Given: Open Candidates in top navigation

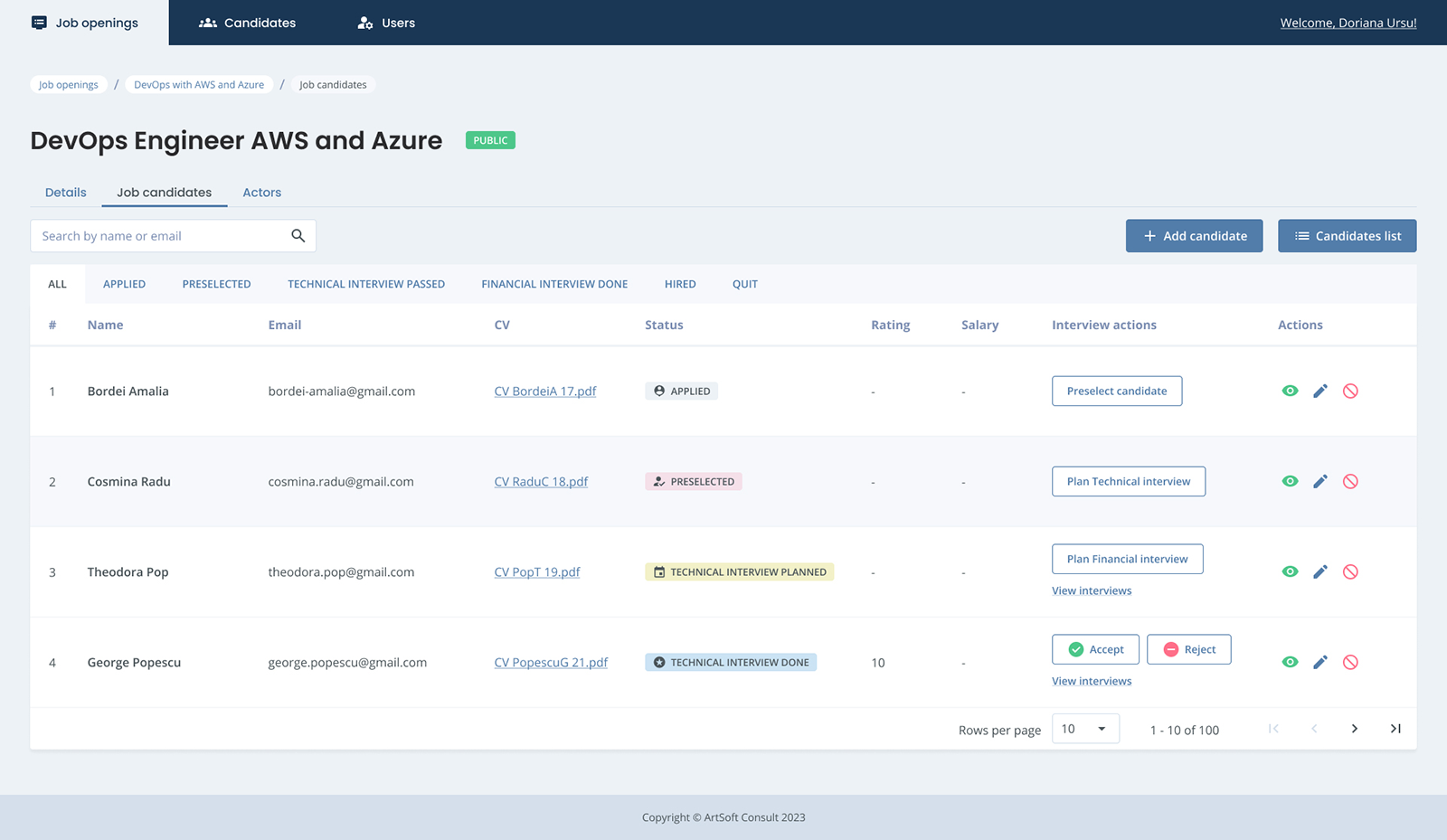Looking at the screenshot, I should pos(247,23).
